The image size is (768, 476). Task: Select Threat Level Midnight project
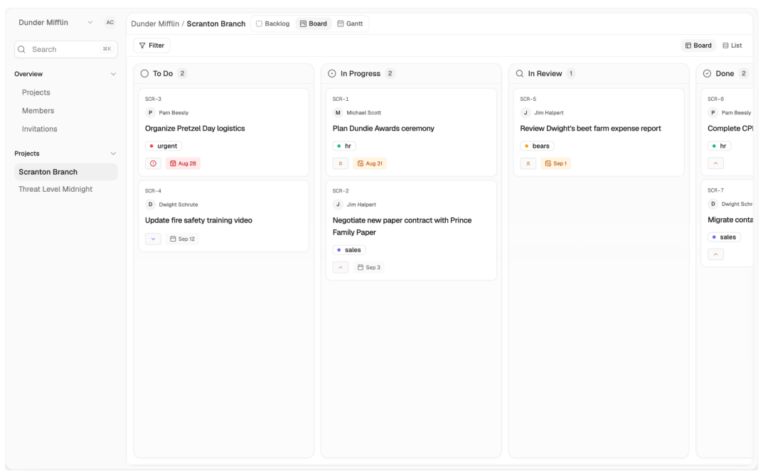click(x=55, y=189)
